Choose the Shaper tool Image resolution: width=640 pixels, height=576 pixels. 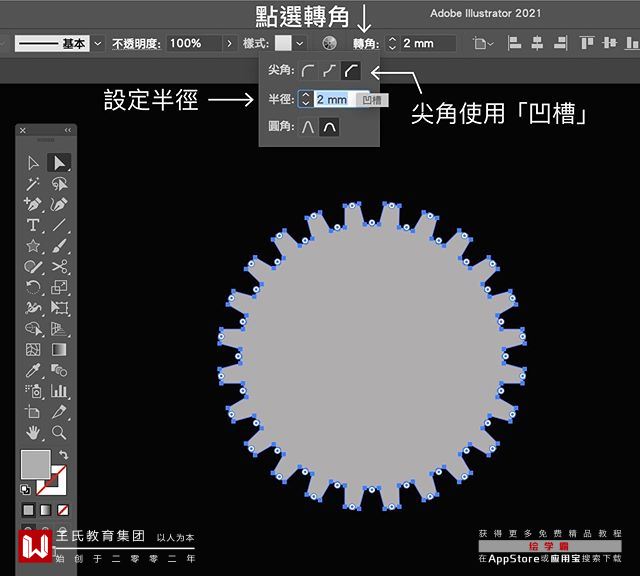(33, 267)
